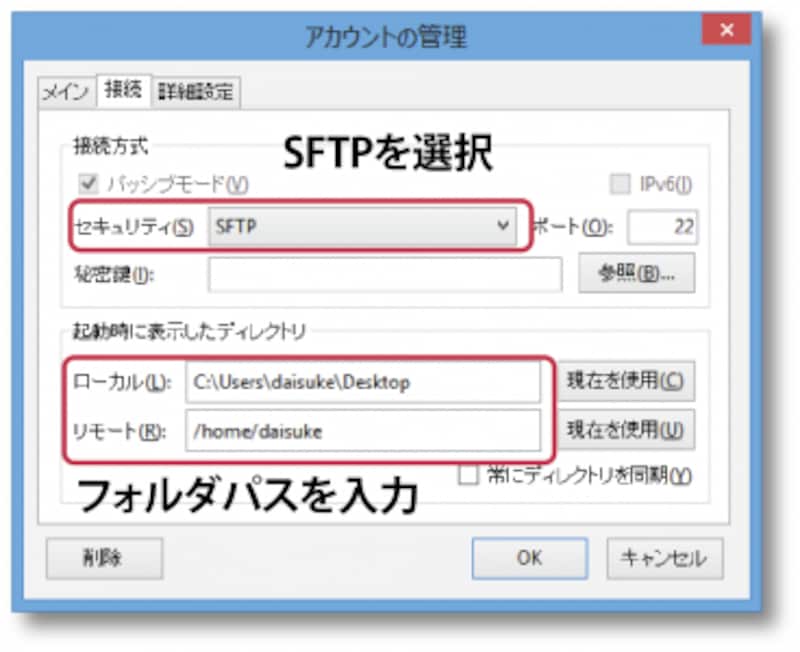Click the 削除 button
The image size is (800, 652).
point(105,558)
